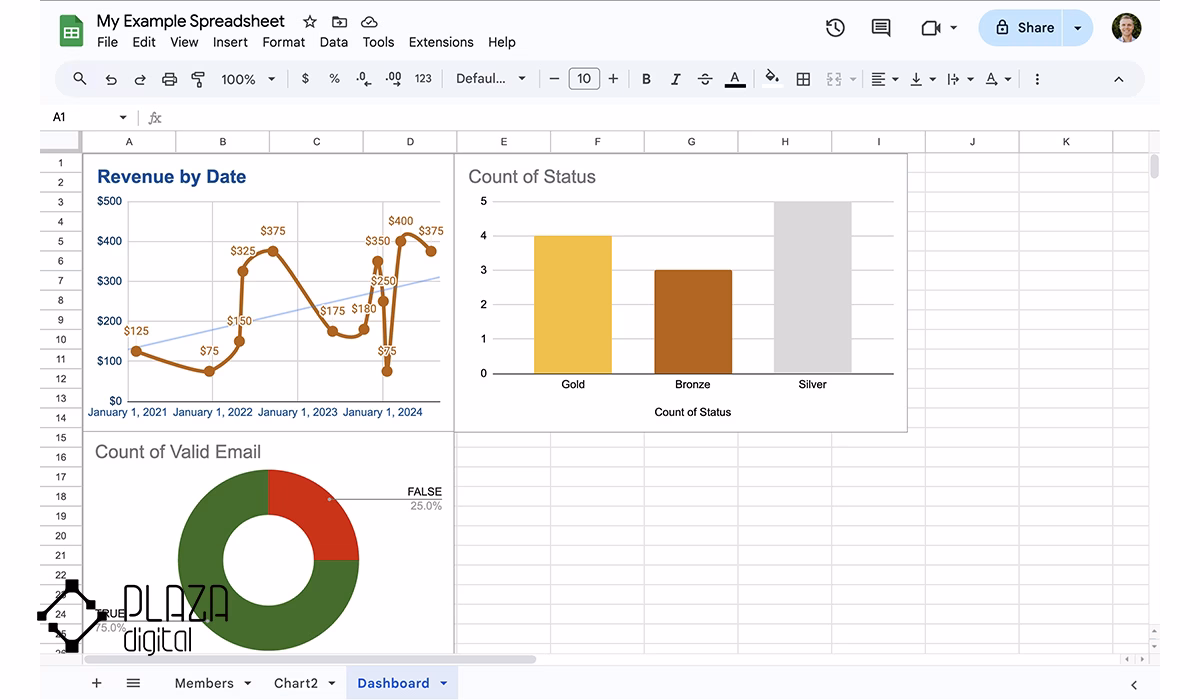Toggle strikethrough formatting
1200x700 pixels.
coord(705,79)
